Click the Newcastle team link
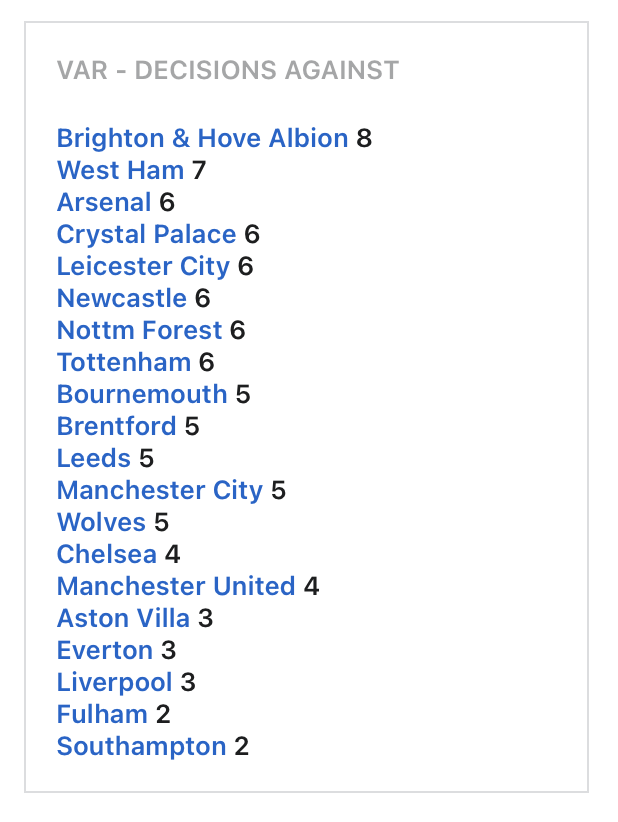 point(122,299)
